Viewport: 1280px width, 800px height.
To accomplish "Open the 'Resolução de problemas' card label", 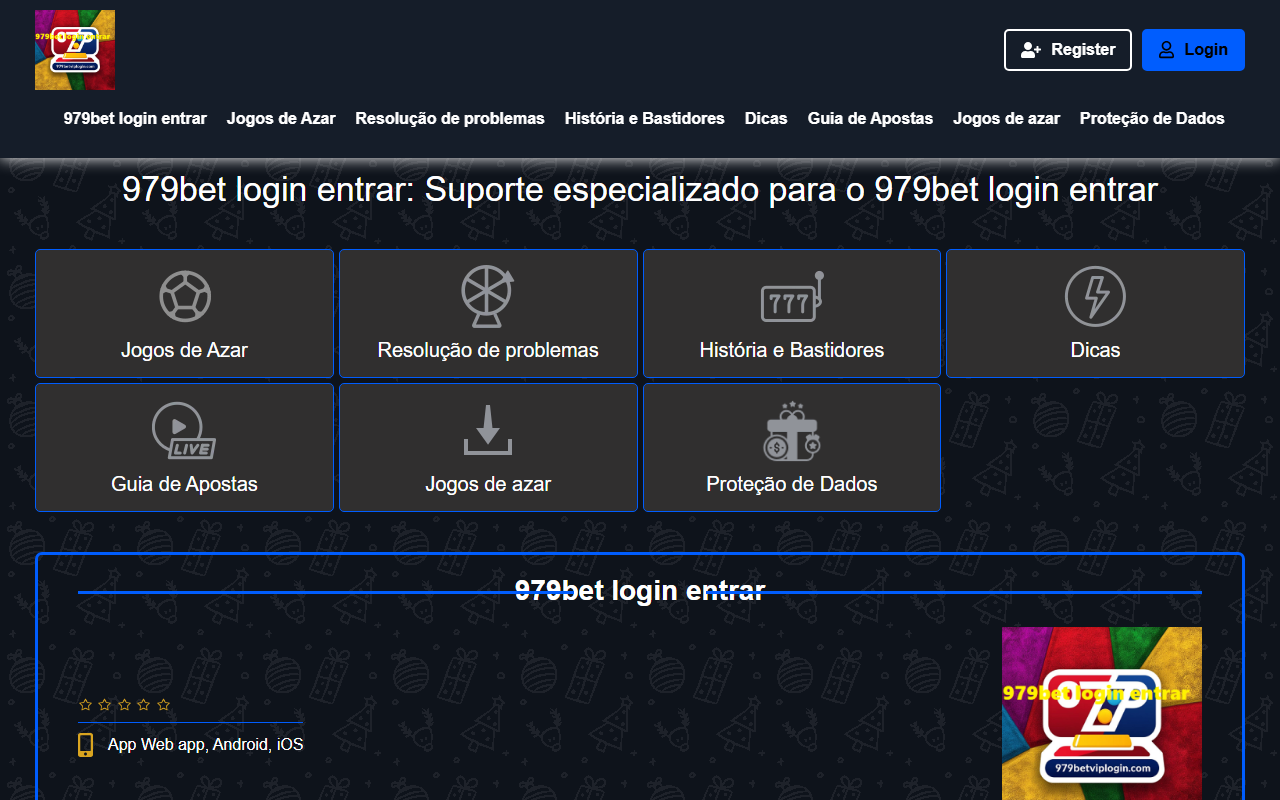I will (x=488, y=350).
